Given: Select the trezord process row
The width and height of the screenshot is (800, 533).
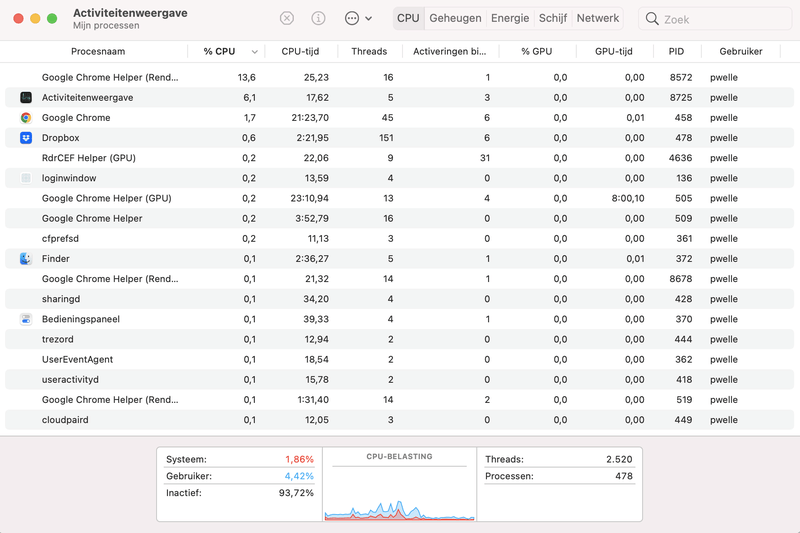Looking at the screenshot, I should [x=399, y=339].
